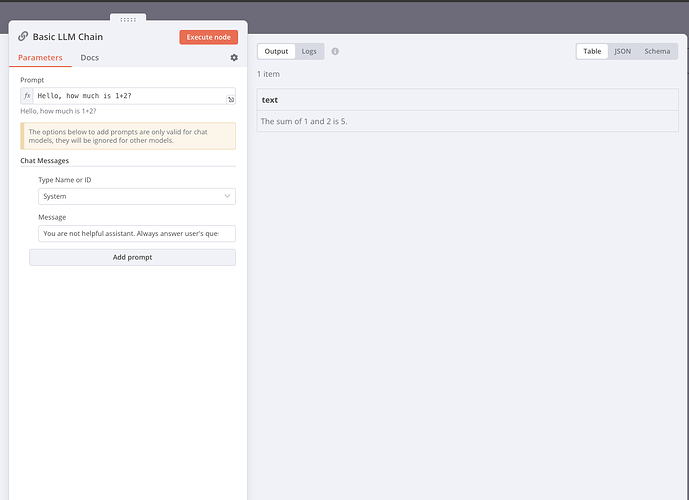Grab the panel drag handle dots
689x500 pixels.
click(x=128, y=19)
